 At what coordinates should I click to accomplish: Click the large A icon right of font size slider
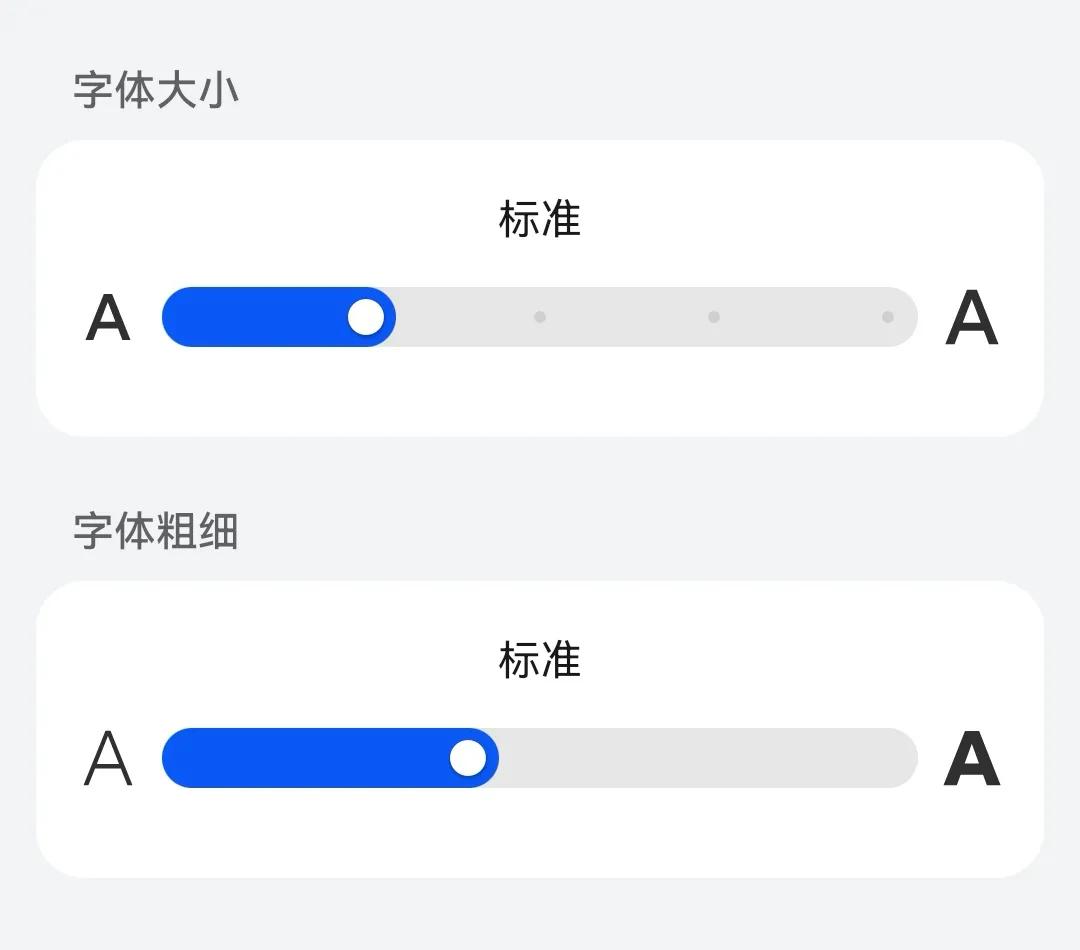(x=972, y=318)
